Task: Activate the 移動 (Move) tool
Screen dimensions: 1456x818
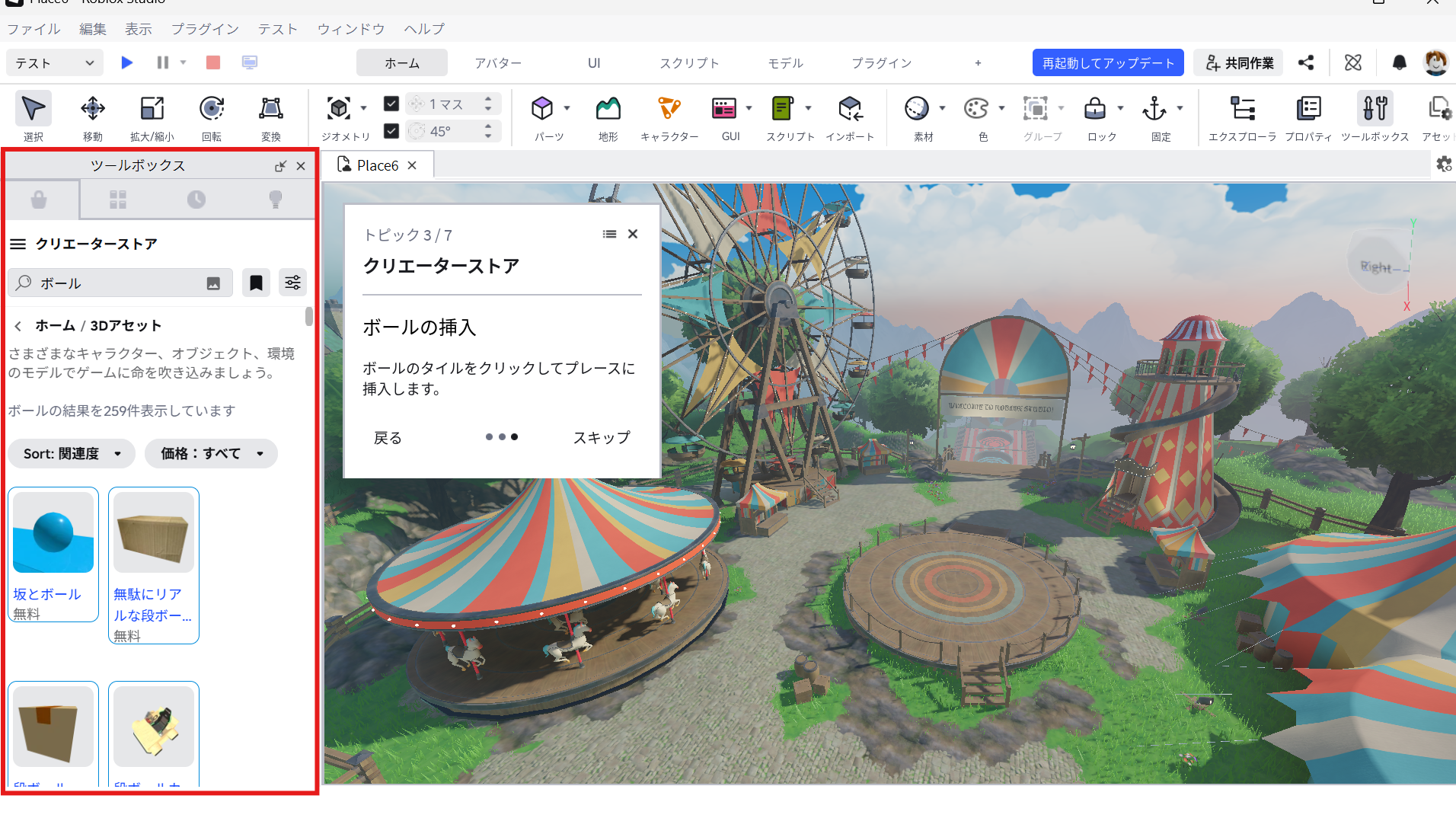Action: point(93,116)
